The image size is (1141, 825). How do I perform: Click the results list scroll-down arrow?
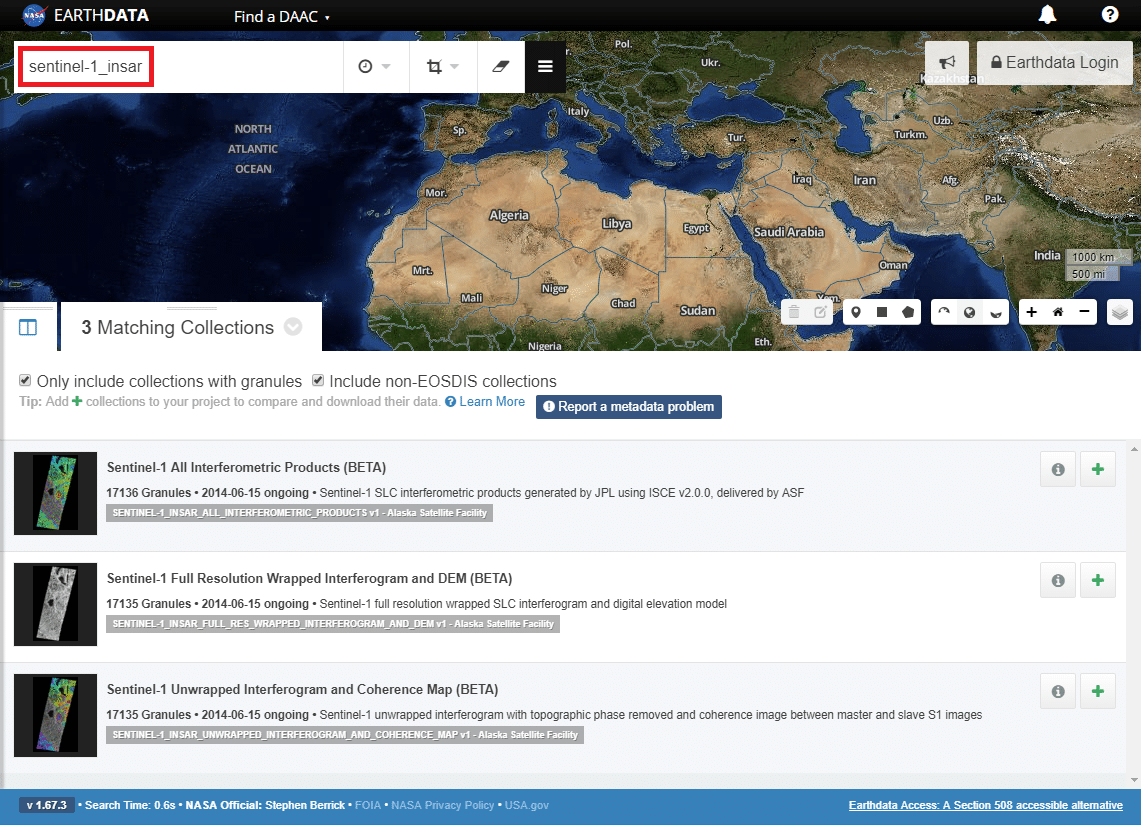[1134, 780]
